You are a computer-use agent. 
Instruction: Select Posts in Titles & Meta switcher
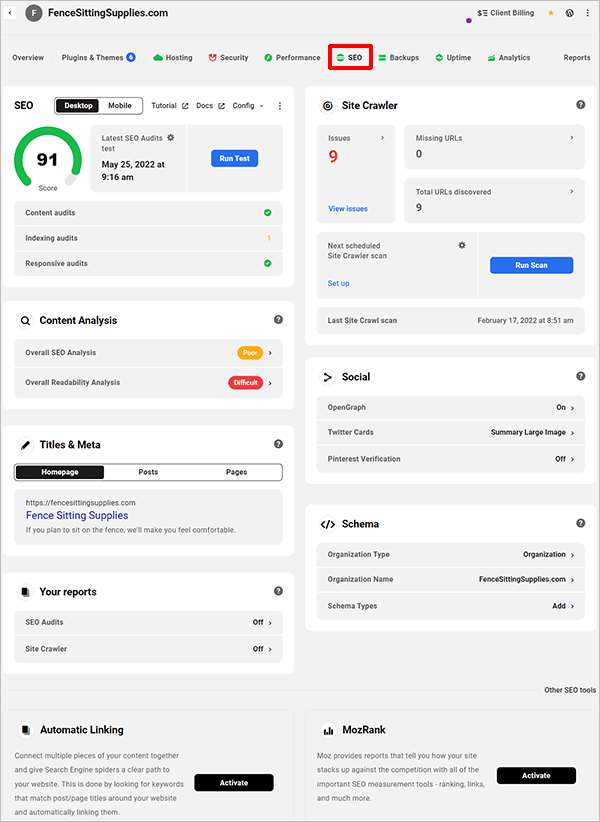click(148, 472)
